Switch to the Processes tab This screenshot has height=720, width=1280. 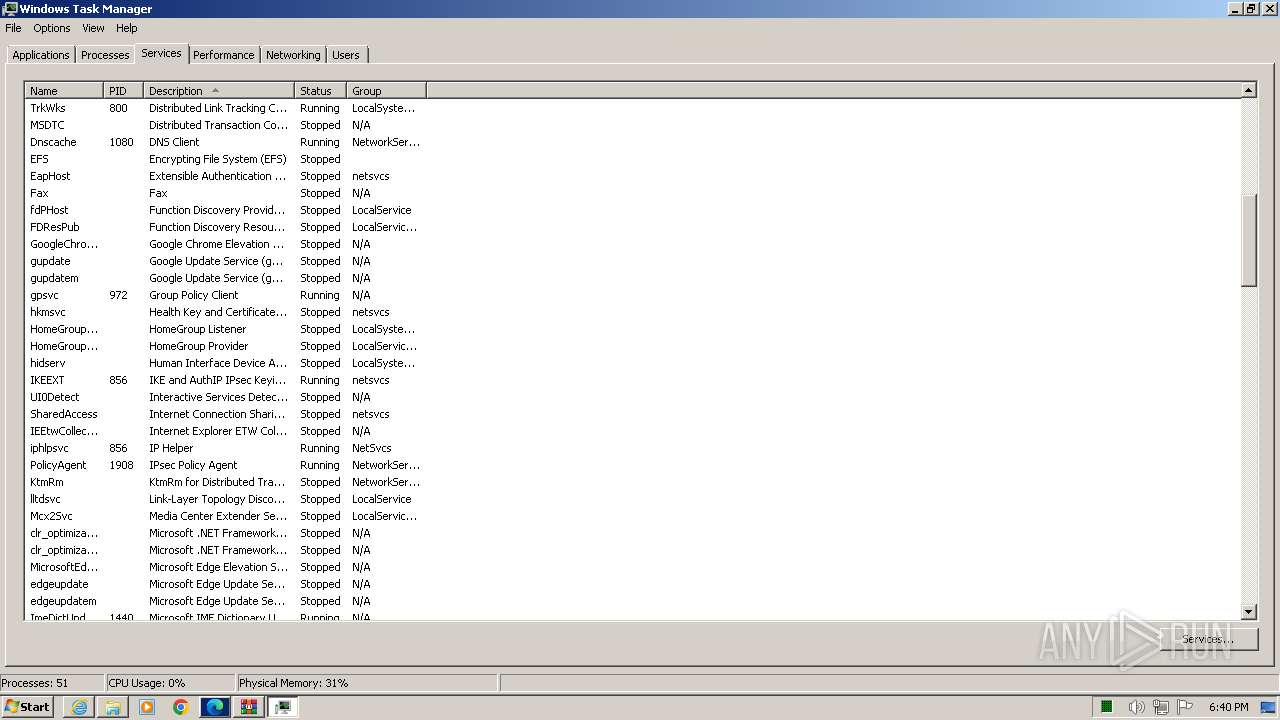(105, 55)
